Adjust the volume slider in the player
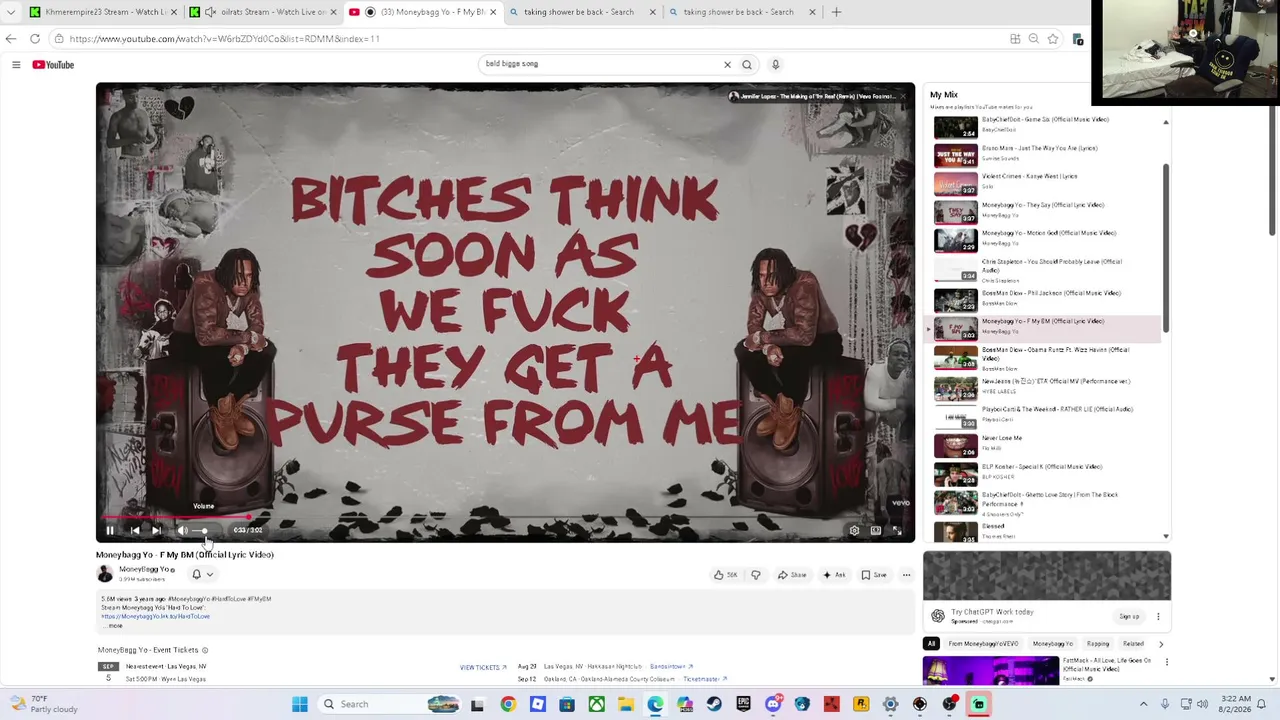Screen dimensions: 1280x720 point(204,531)
